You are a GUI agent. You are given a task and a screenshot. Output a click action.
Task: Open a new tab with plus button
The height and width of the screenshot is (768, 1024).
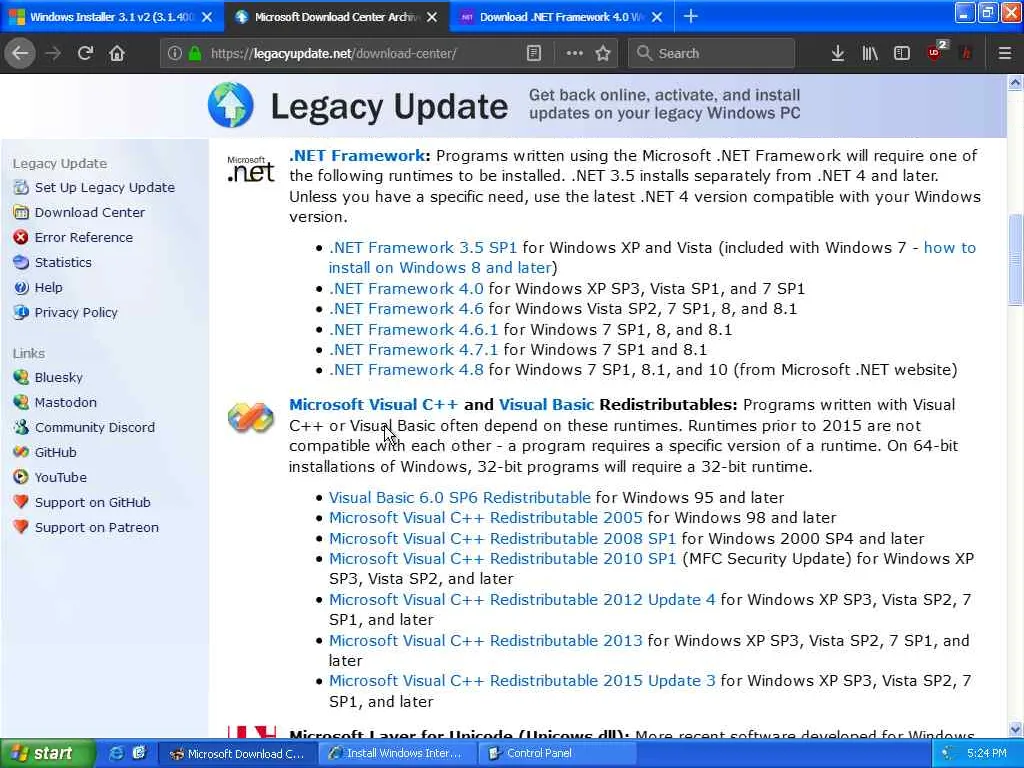coord(690,16)
